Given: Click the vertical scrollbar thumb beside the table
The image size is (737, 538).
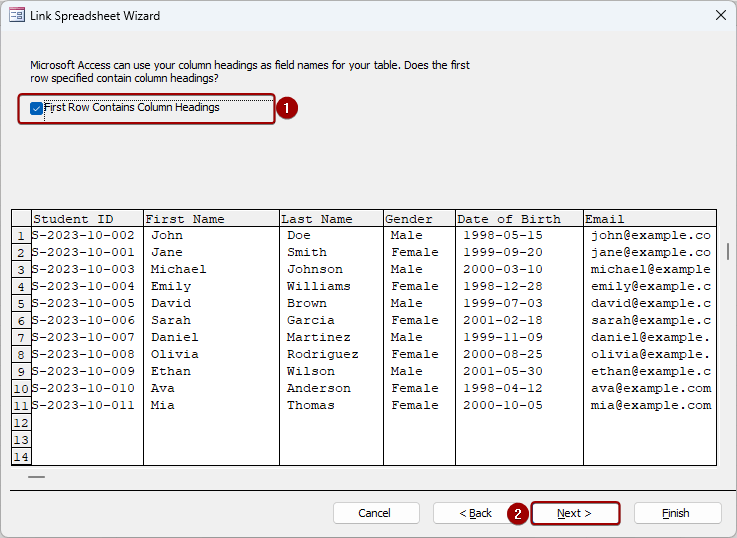Looking at the screenshot, I should [728, 251].
